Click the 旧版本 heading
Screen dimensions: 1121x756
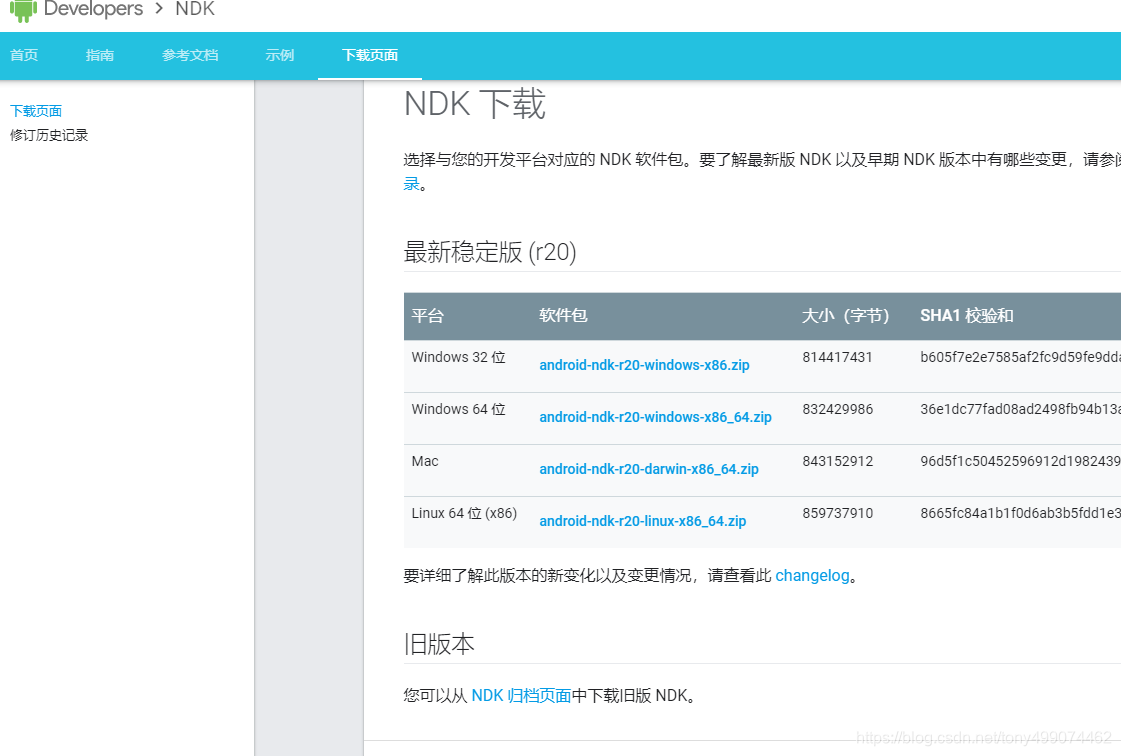tap(439, 644)
